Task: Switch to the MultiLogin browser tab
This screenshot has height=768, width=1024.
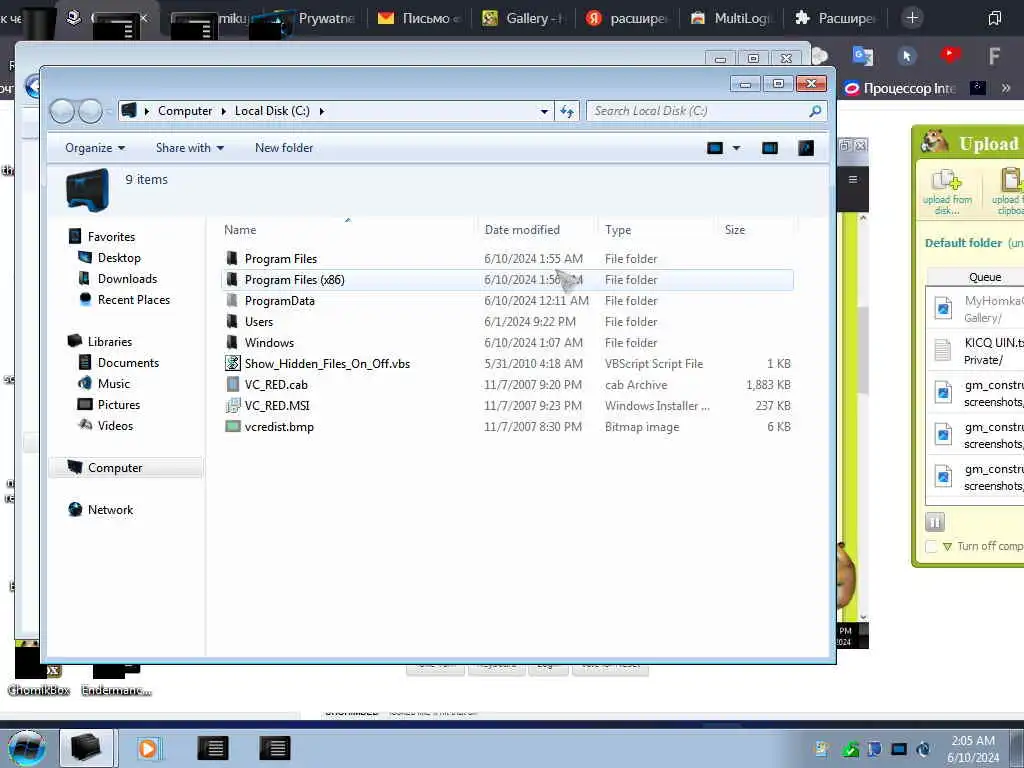Action: point(731,18)
